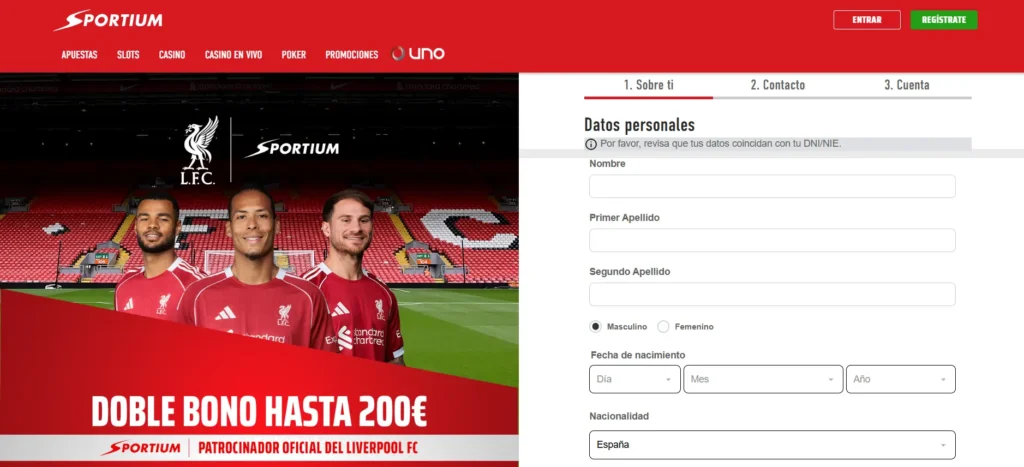
Task: Click the Primer Apellido input field
Action: pyautogui.click(x=772, y=240)
